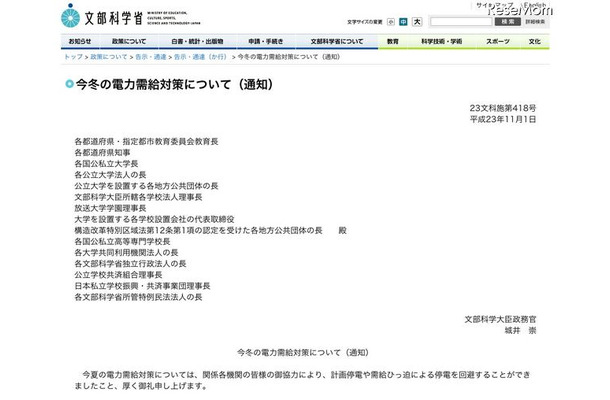
Task: Select the document number 23文科施第418号
Action: pos(503,108)
